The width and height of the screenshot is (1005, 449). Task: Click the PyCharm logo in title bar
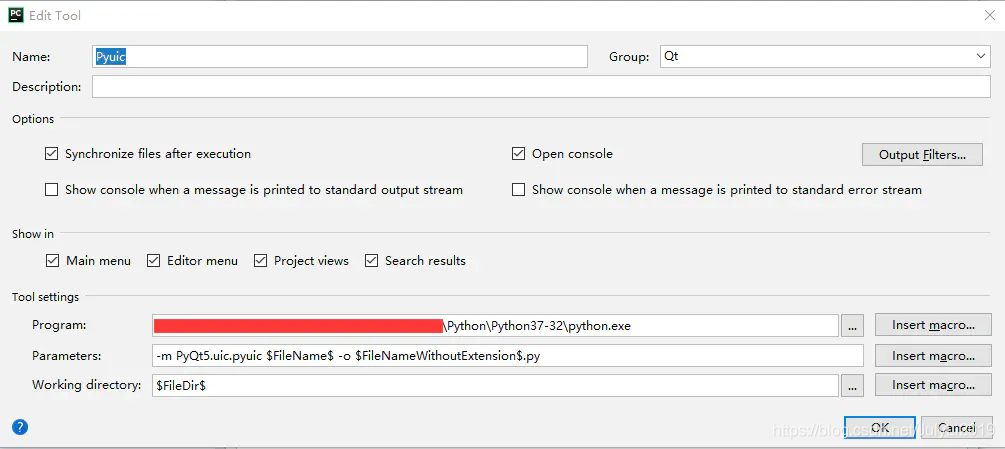16,15
